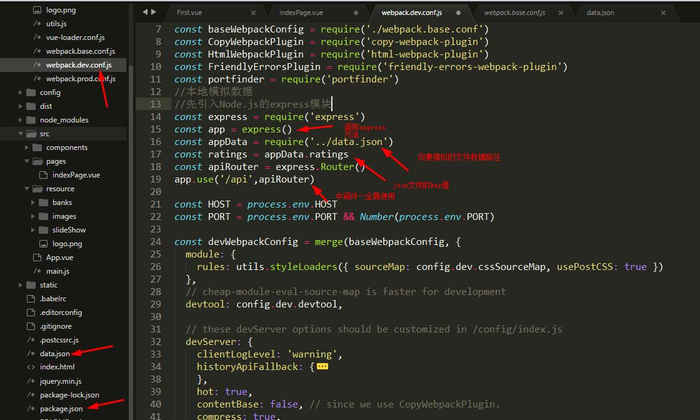This screenshot has width=700, height=420.
Task: Collapse the src folder arrow
Action: coord(20,134)
